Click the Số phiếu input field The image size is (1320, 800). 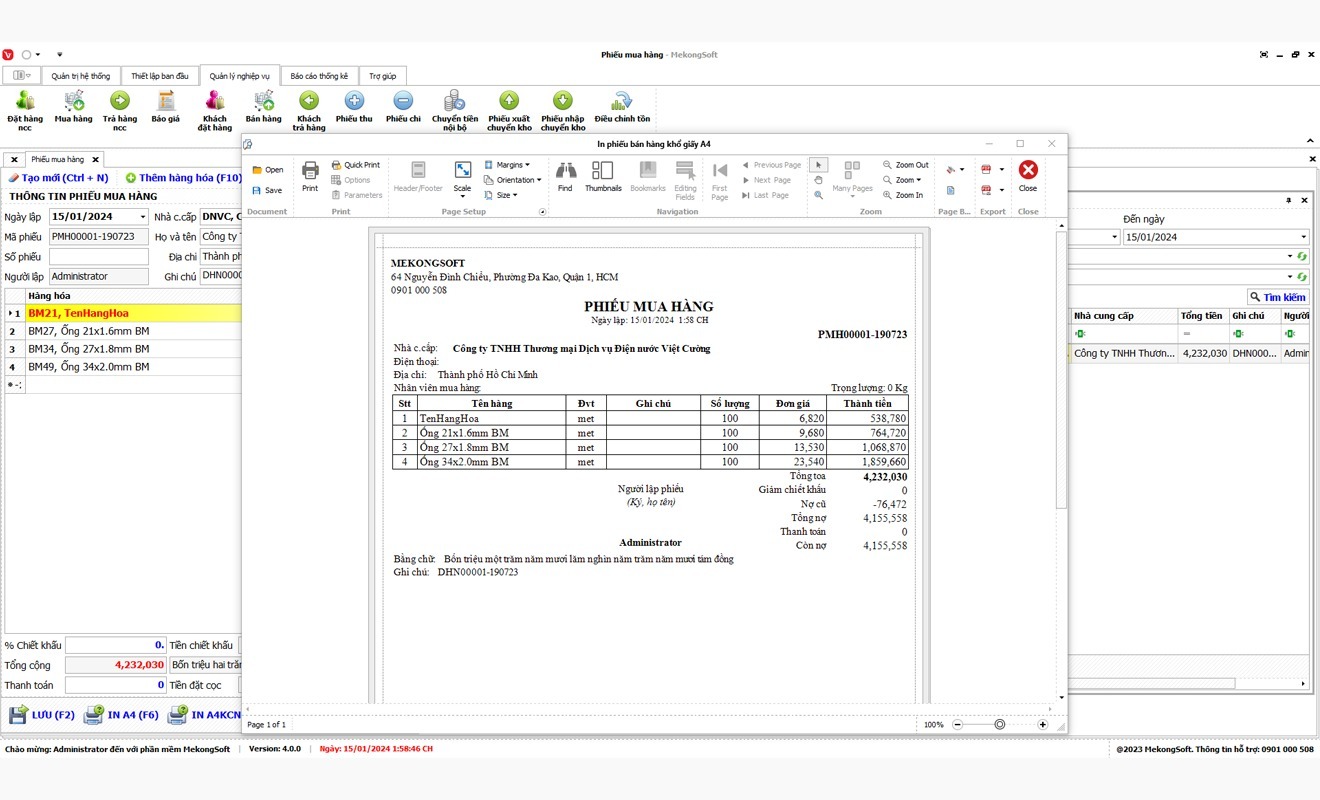point(98,257)
